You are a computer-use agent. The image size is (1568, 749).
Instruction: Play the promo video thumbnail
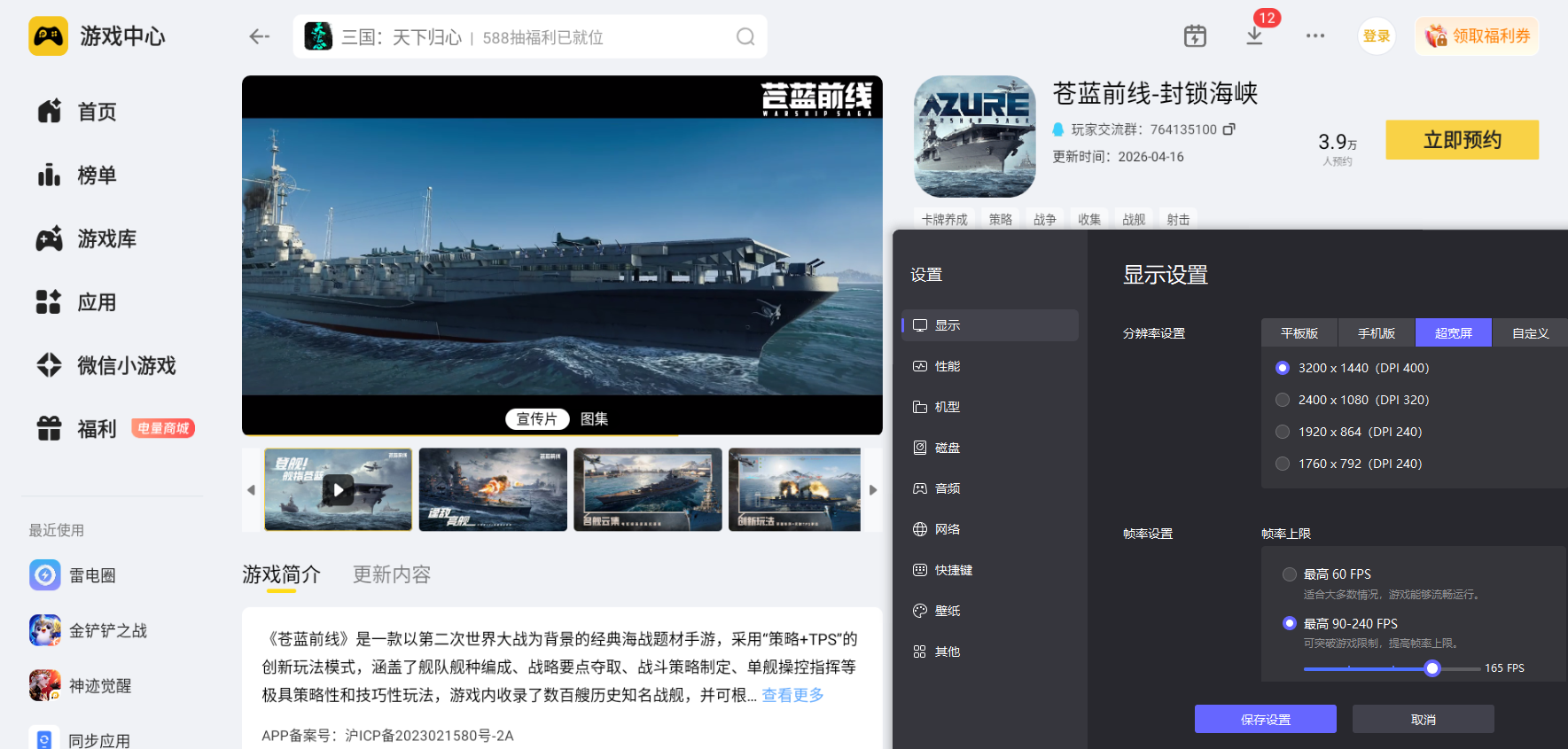[338, 489]
